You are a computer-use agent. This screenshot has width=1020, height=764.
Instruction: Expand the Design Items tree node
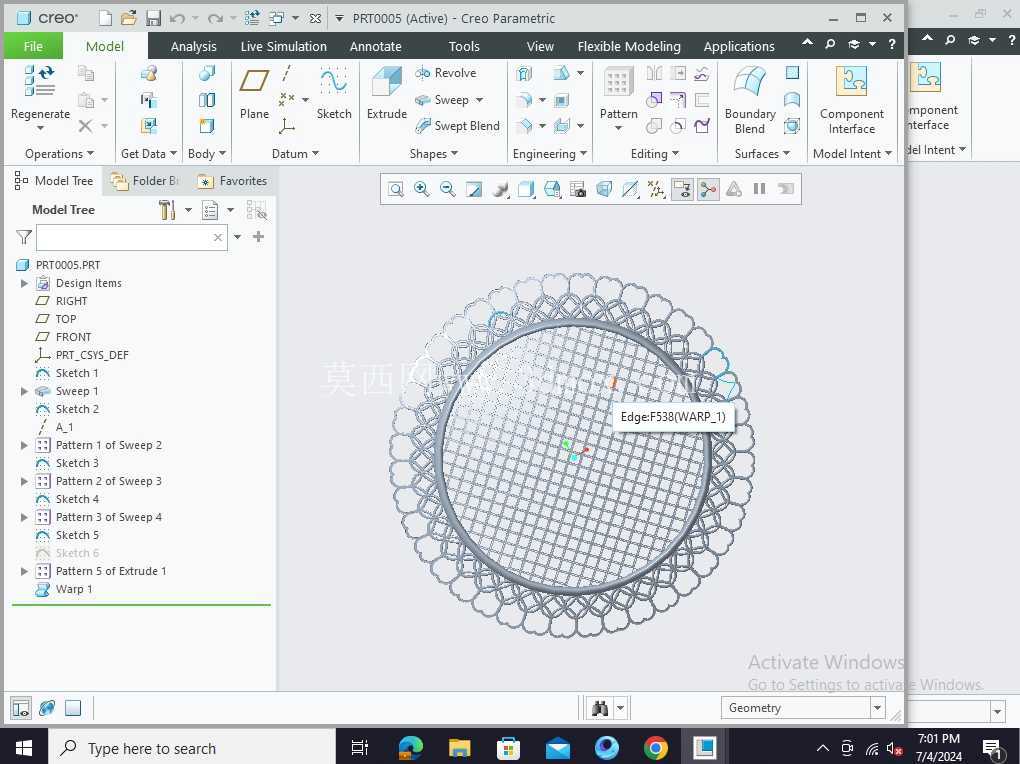(x=24, y=283)
